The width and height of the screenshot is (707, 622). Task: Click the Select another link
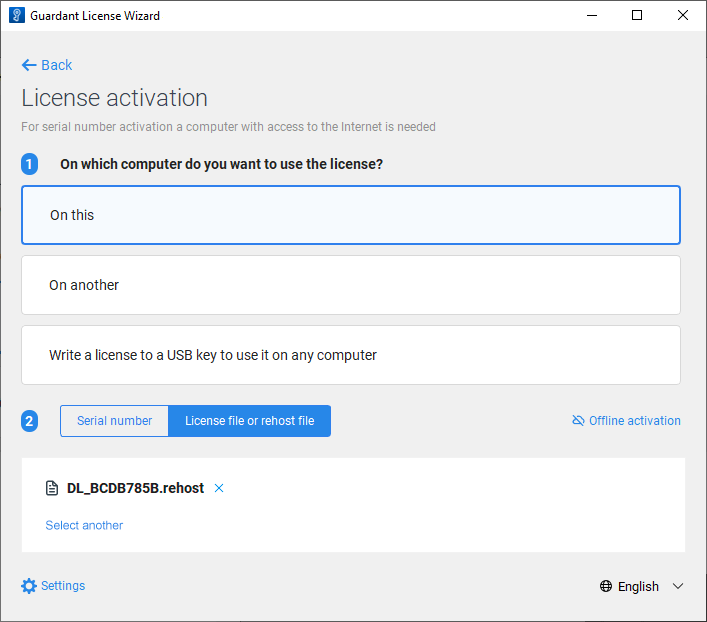pyautogui.click(x=84, y=525)
